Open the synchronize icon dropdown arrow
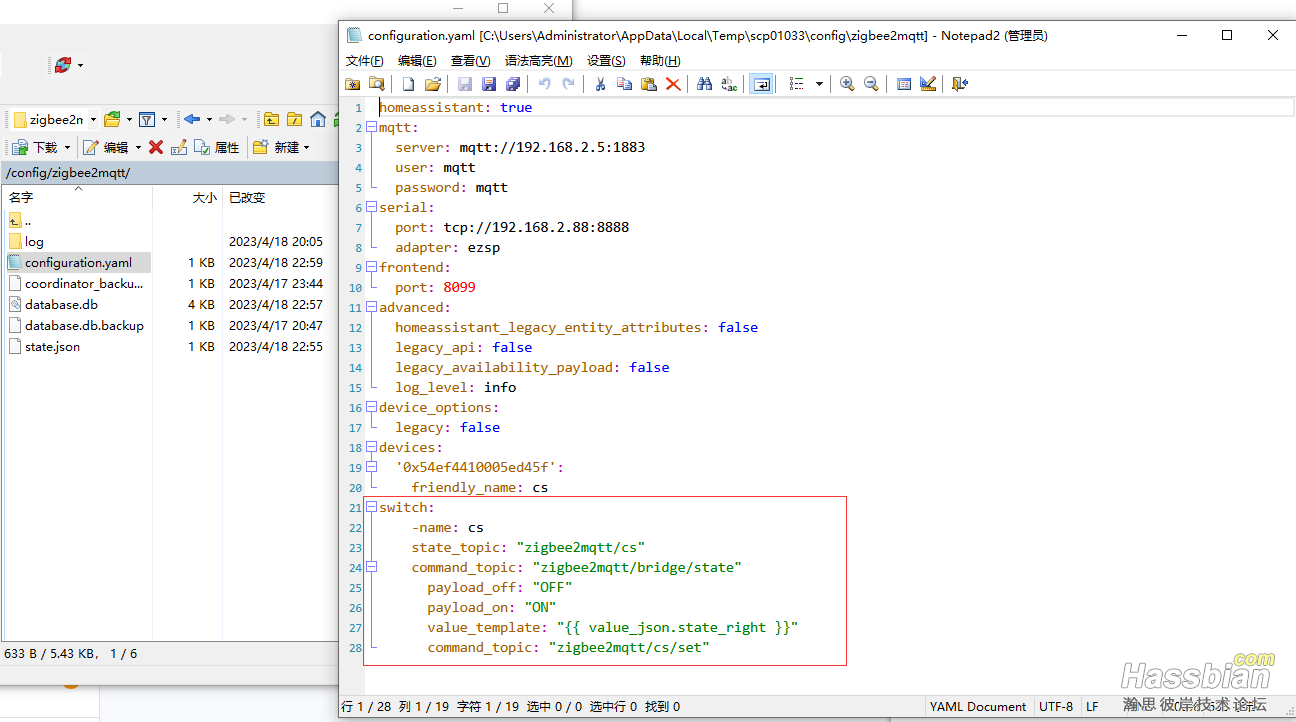1296x722 pixels. [80, 66]
